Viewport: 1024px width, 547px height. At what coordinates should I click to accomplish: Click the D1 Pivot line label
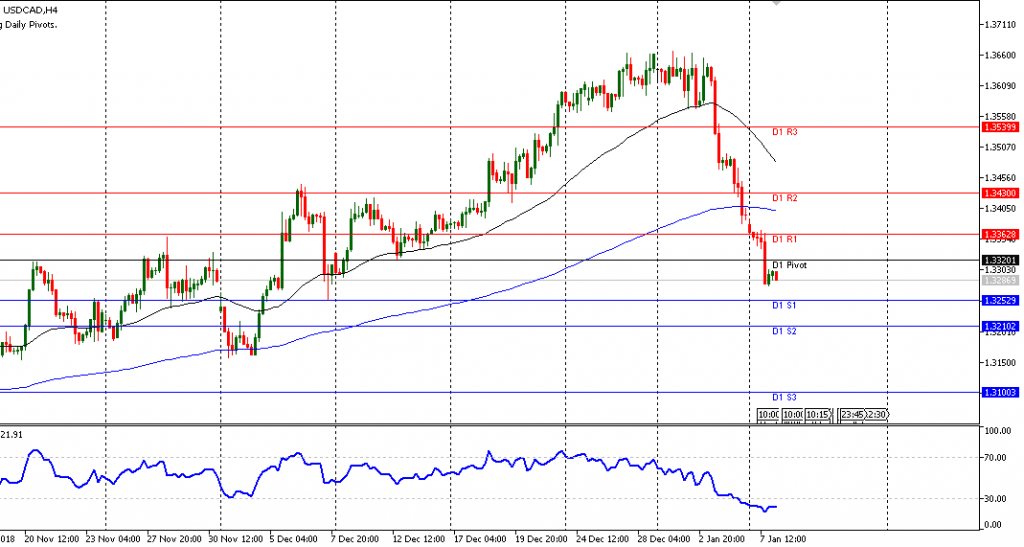tap(789, 265)
